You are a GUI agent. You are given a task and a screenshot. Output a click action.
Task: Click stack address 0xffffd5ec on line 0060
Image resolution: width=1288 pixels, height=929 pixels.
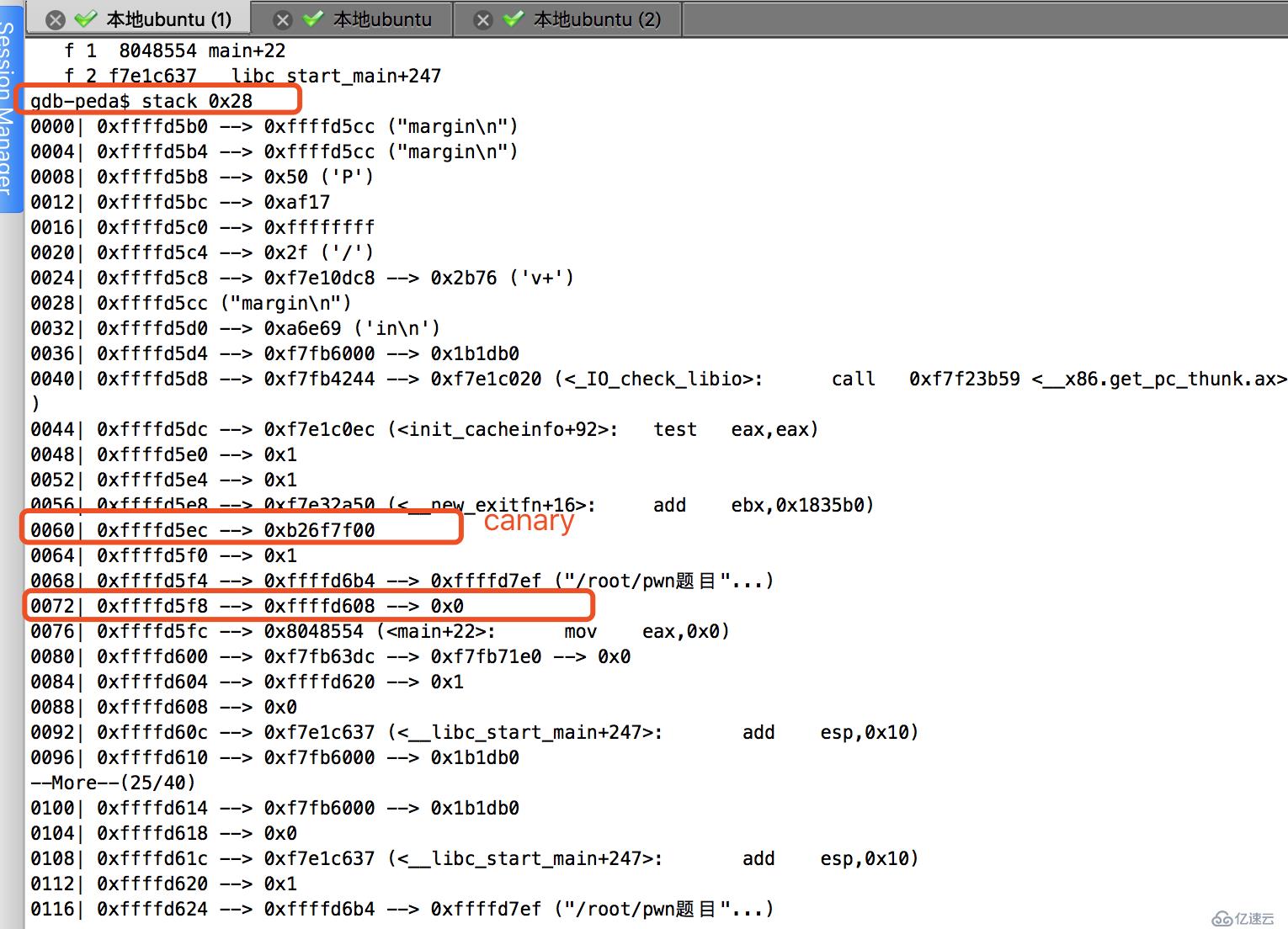(x=152, y=530)
